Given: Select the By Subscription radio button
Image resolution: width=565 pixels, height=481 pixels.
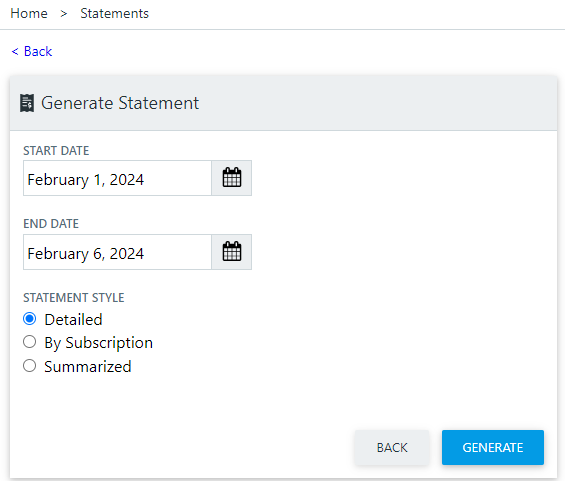Looking at the screenshot, I should coord(30,342).
